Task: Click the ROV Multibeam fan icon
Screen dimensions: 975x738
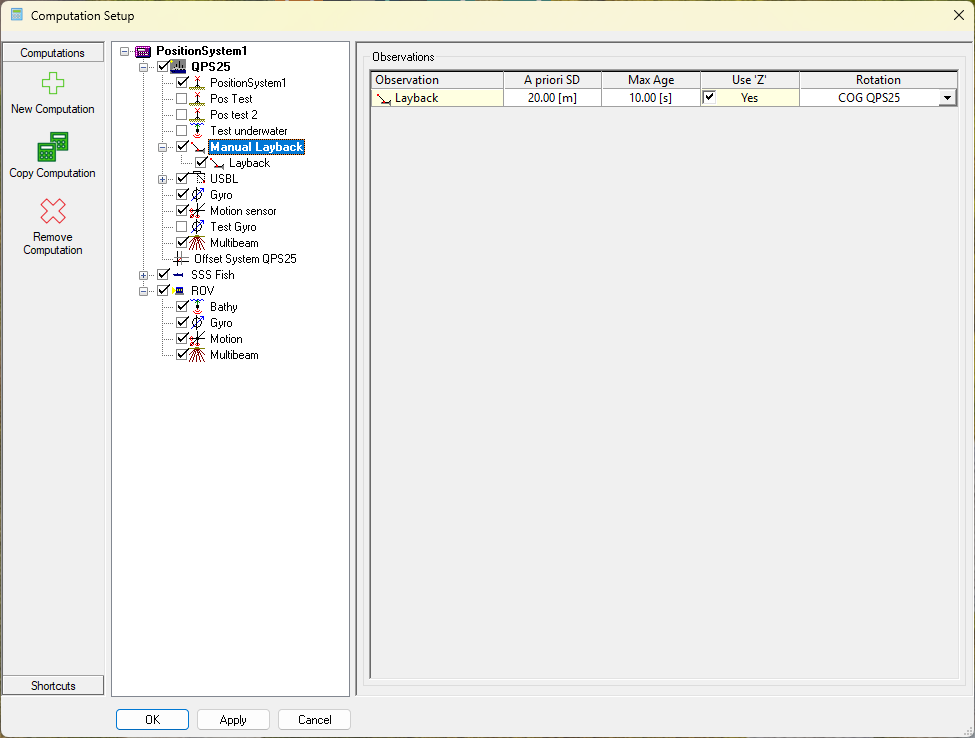Action: click(x=198, y=355)
